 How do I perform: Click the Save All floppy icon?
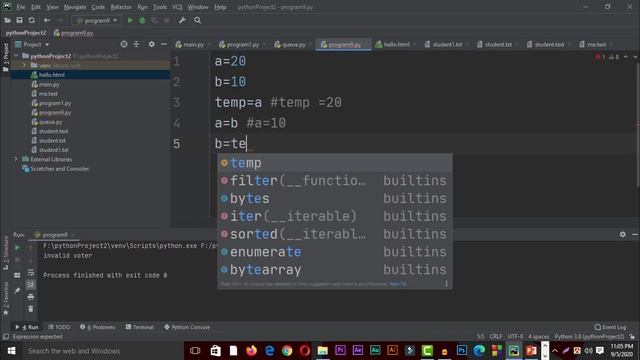19,20
